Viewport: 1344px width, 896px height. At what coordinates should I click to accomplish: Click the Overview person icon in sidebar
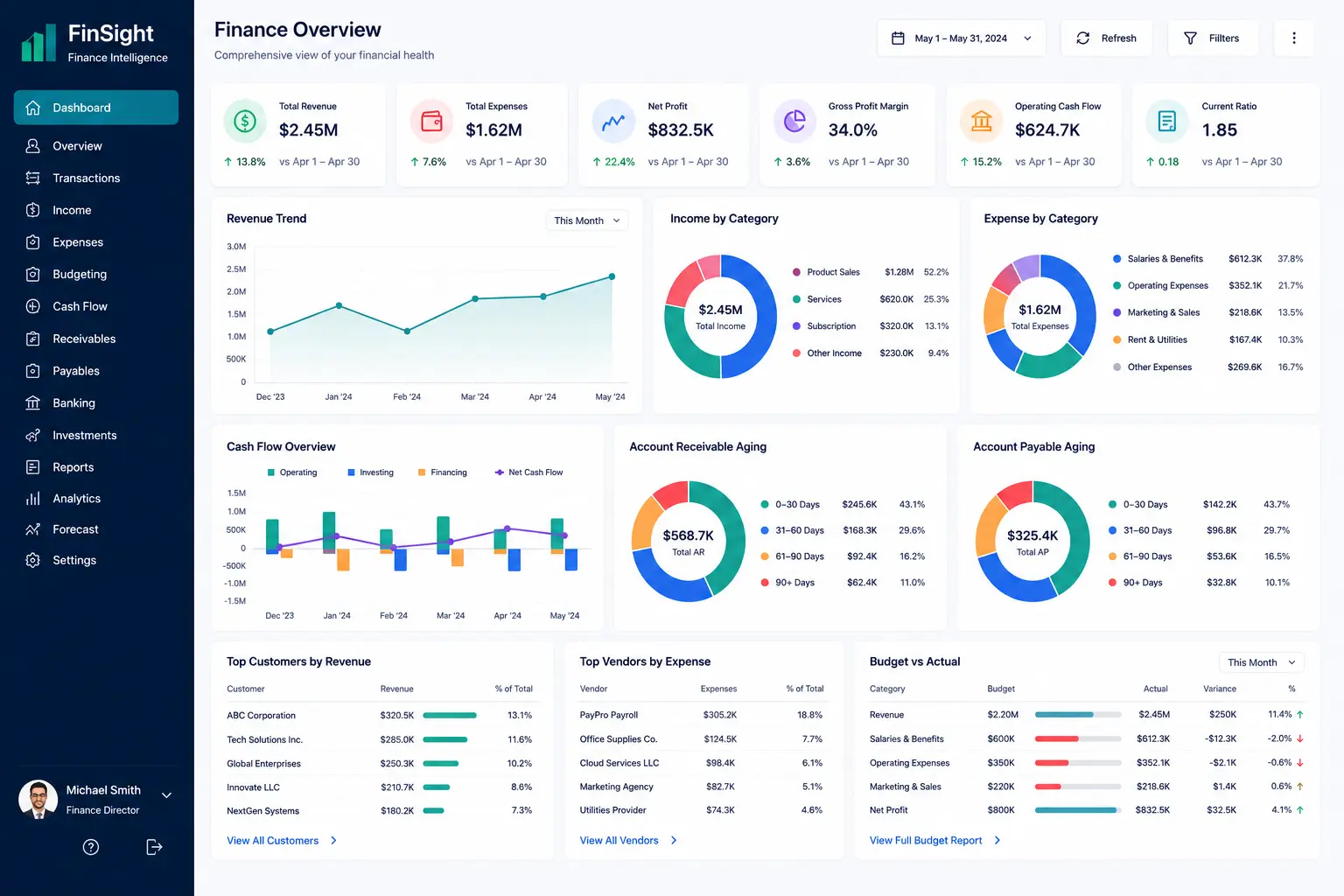click(33, 146)
